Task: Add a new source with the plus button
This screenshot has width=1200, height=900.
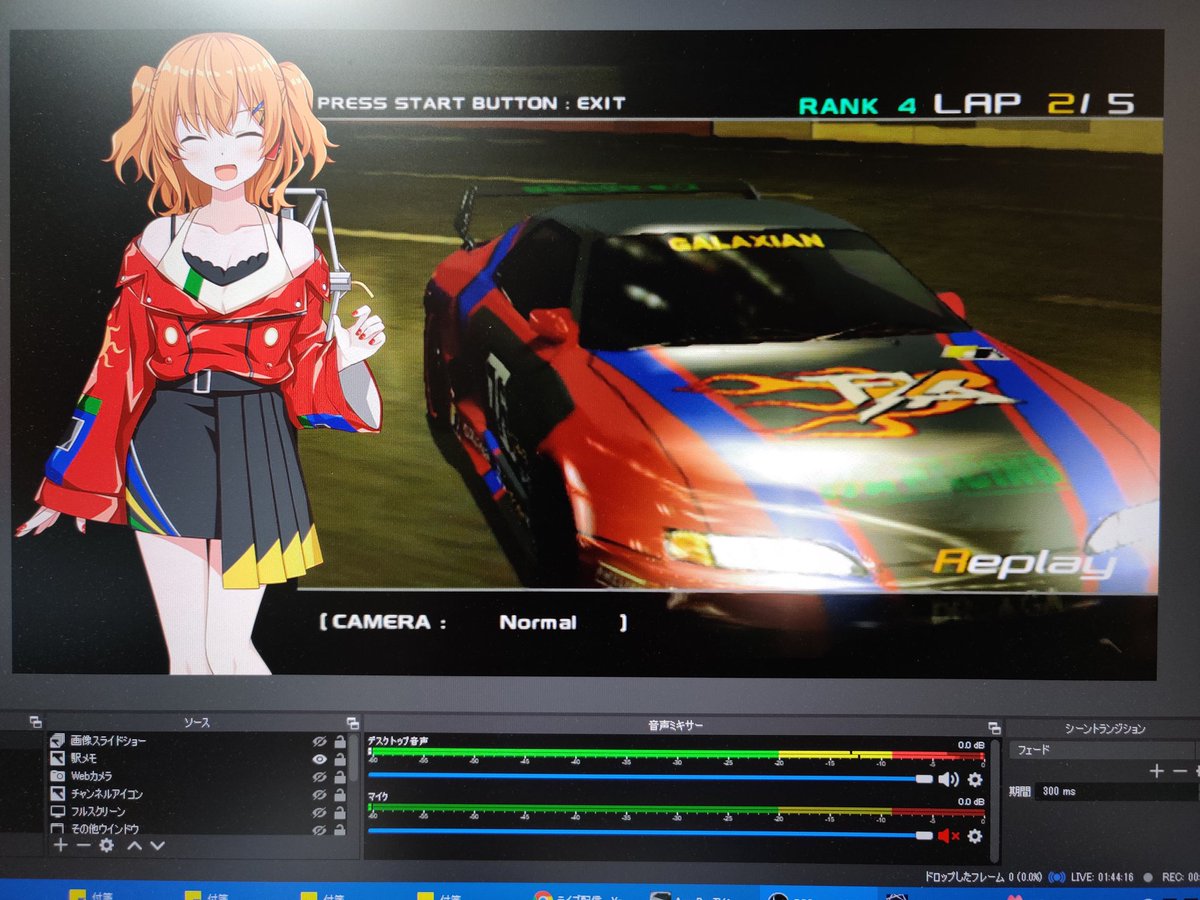Action: 59,846
